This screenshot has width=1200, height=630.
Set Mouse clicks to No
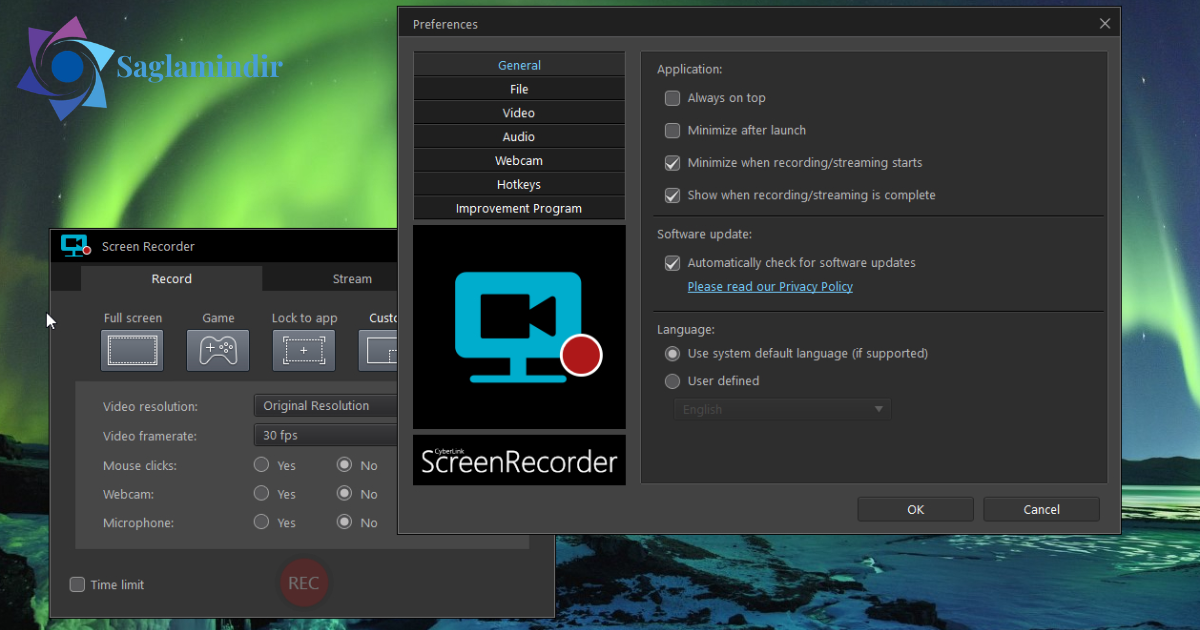tap(345, 464)
